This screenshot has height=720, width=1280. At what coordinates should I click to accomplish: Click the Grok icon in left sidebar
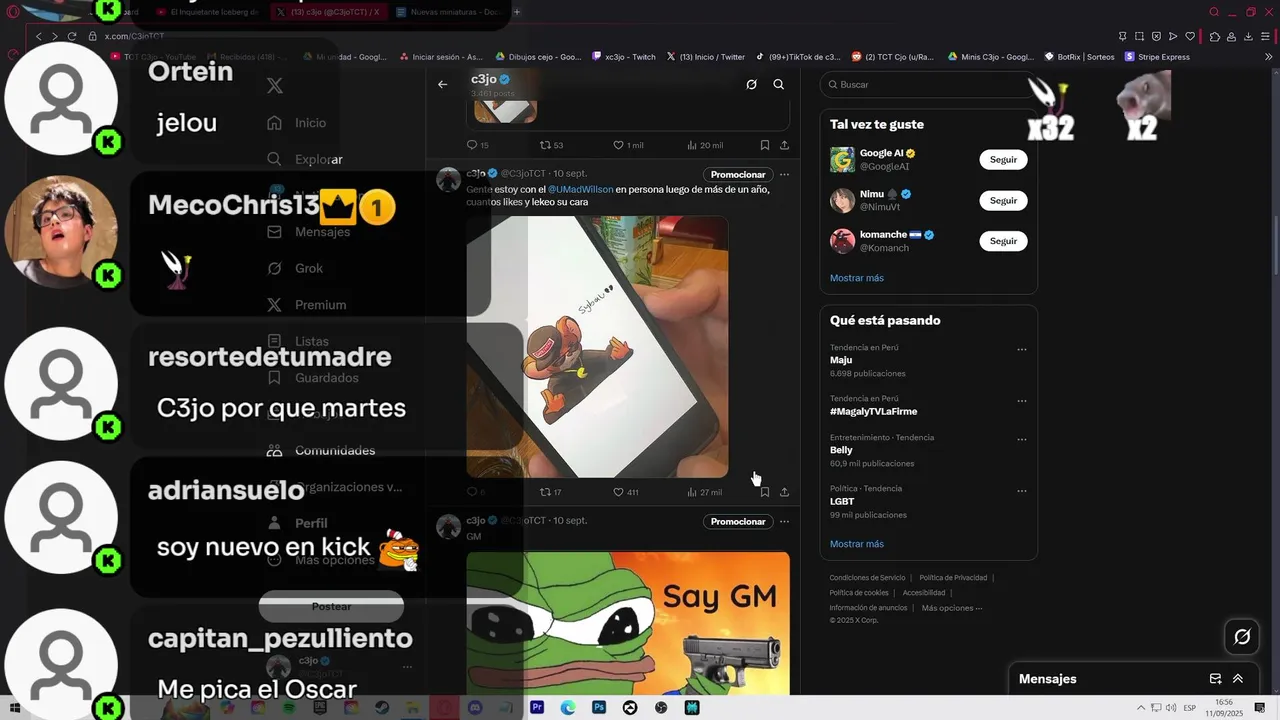point(274,268)
